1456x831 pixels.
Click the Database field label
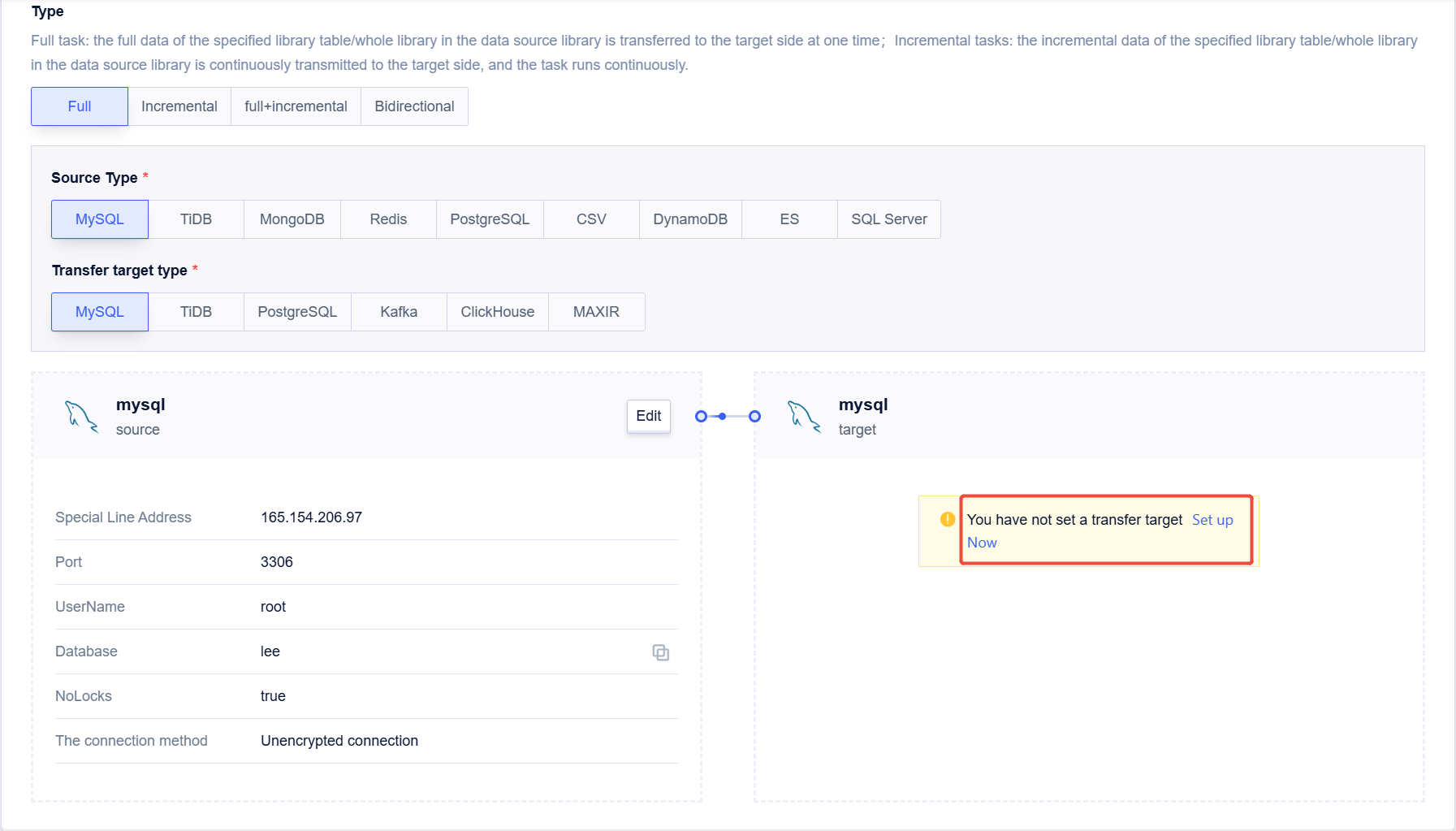click(x=86, y=651)
